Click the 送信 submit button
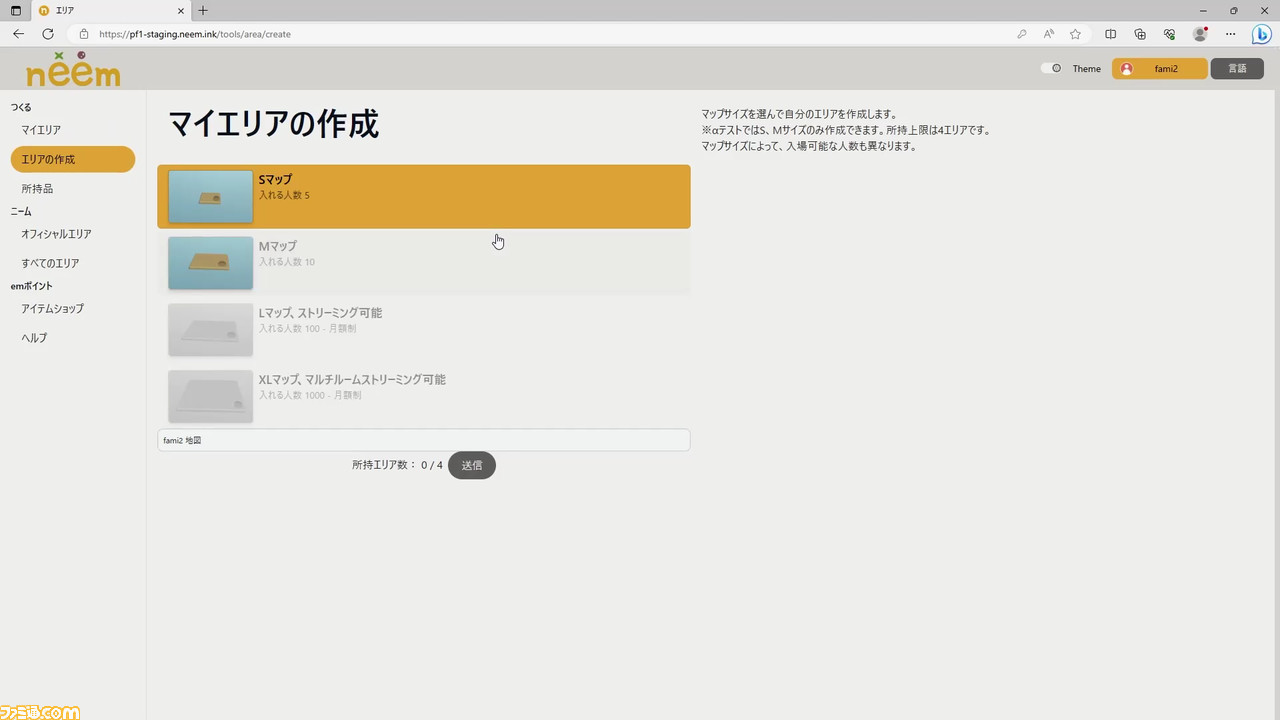The height and width of the screenshot is (720, 1280). (472, 465)
